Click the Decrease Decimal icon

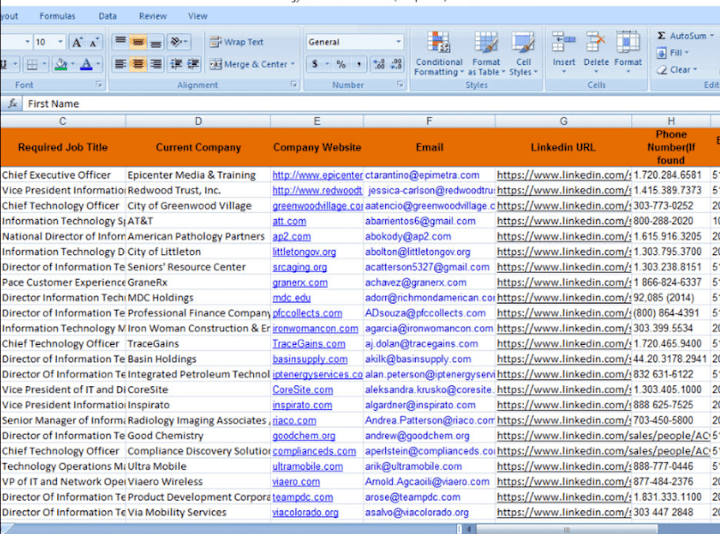[x=396, y=64]
